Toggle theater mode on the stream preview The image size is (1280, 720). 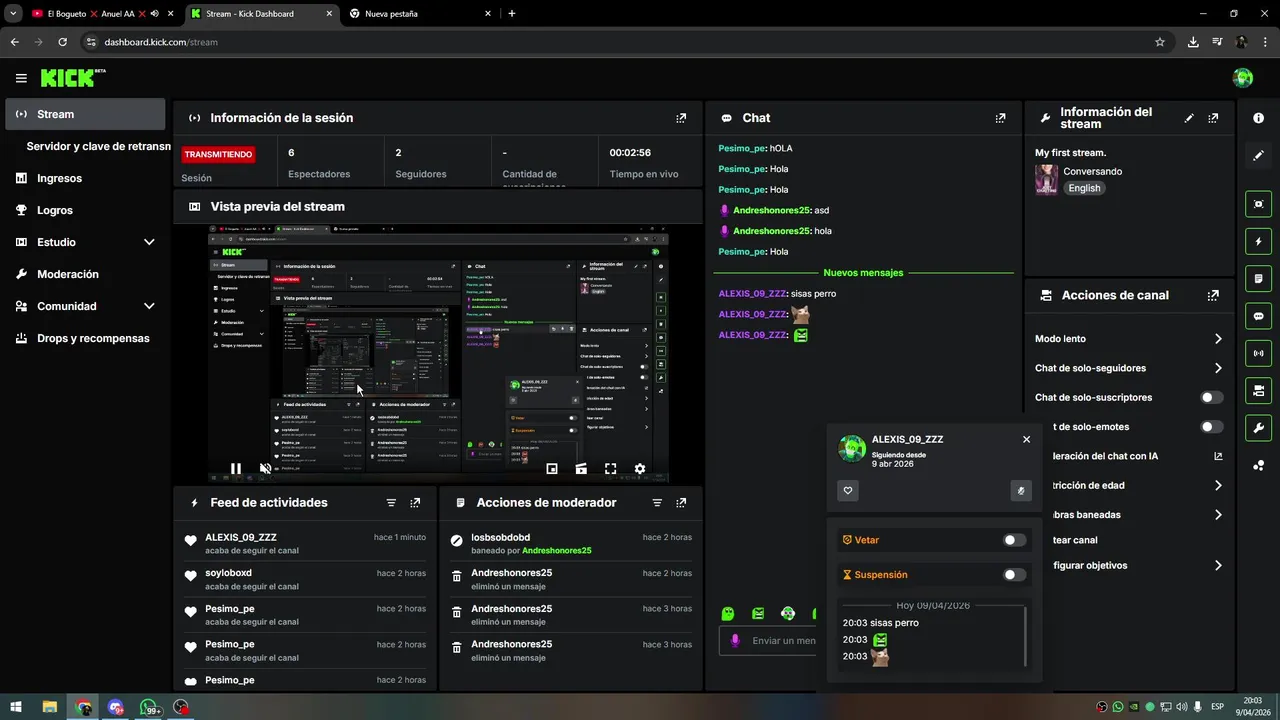pyautogui.click(x=581, y=468)
